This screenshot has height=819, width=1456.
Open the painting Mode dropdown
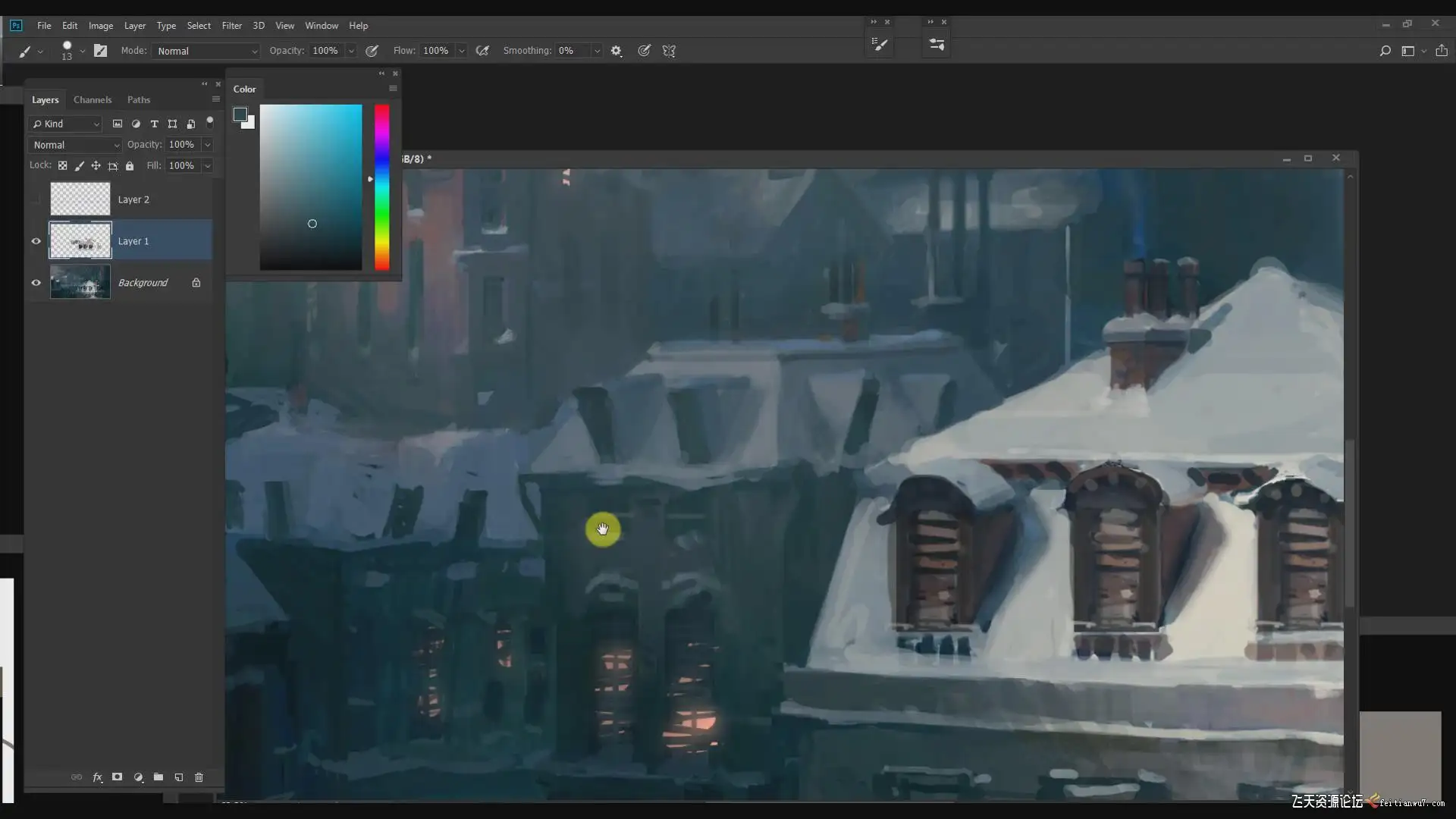(x=206, y=51)
